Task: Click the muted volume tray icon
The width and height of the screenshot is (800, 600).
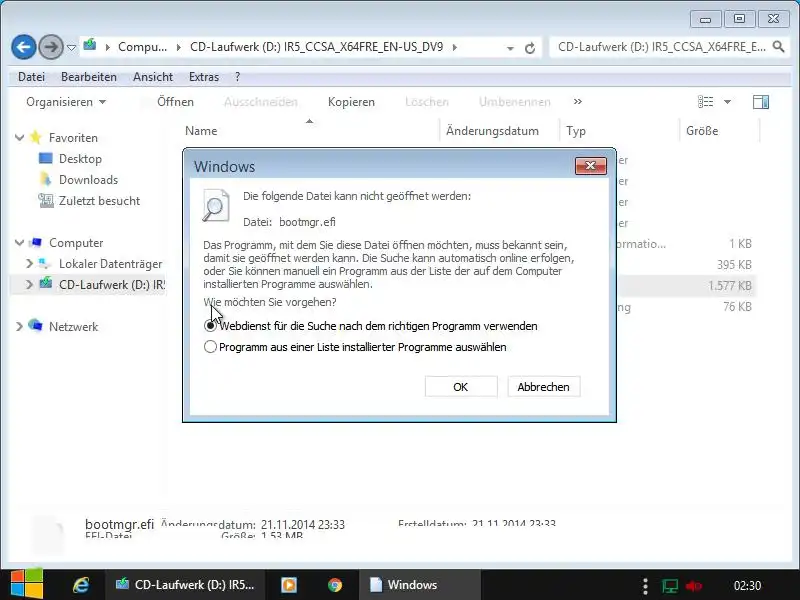Action: pos(694,586)
